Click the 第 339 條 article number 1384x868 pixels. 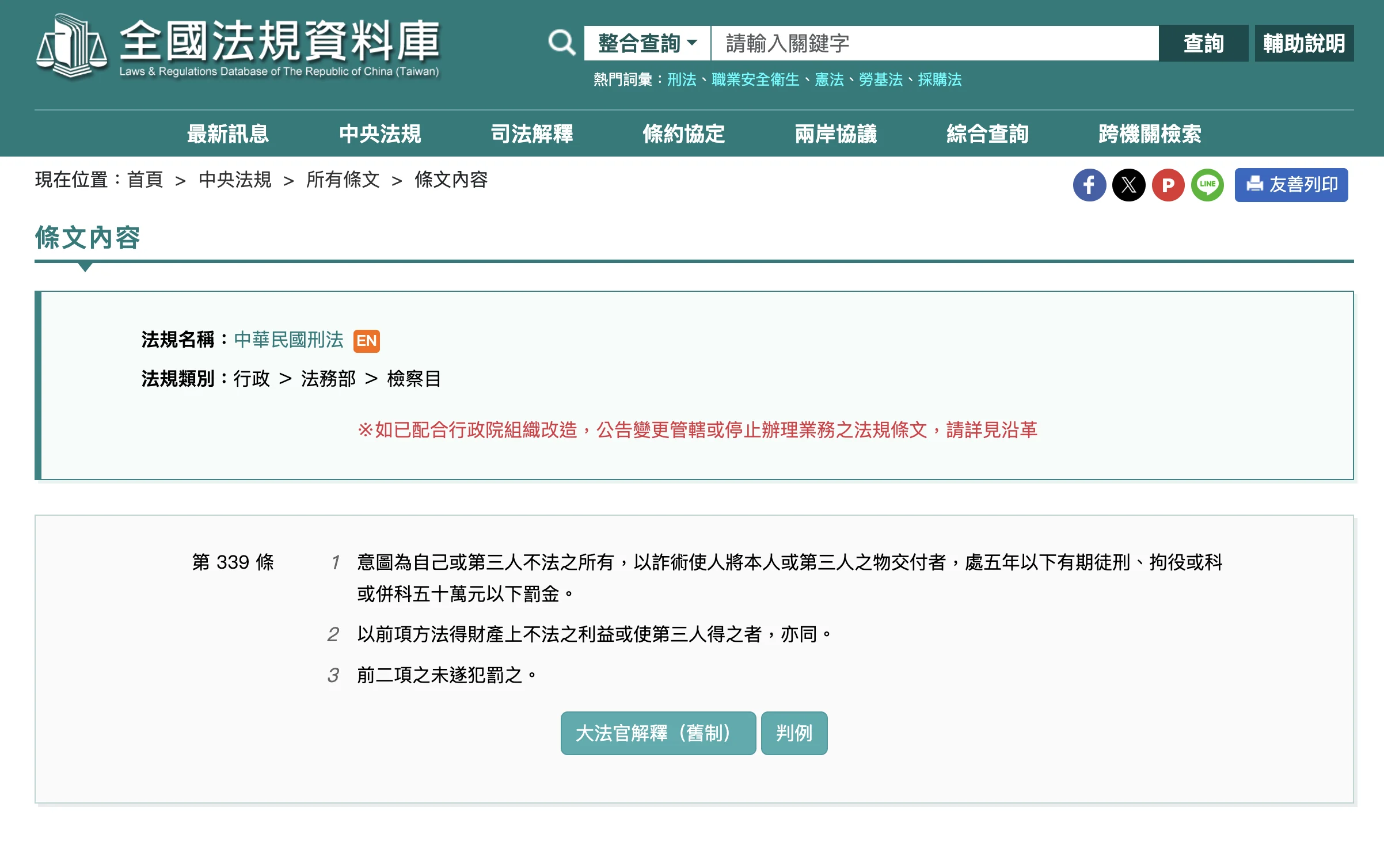[233, 562]
